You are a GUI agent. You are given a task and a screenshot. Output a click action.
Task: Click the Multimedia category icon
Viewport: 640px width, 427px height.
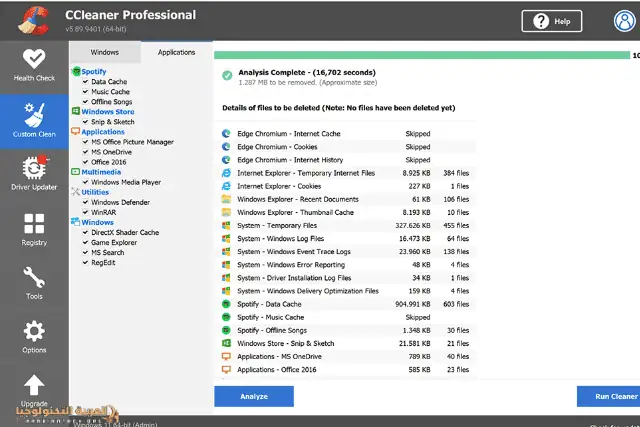click(x=76, y=172)
